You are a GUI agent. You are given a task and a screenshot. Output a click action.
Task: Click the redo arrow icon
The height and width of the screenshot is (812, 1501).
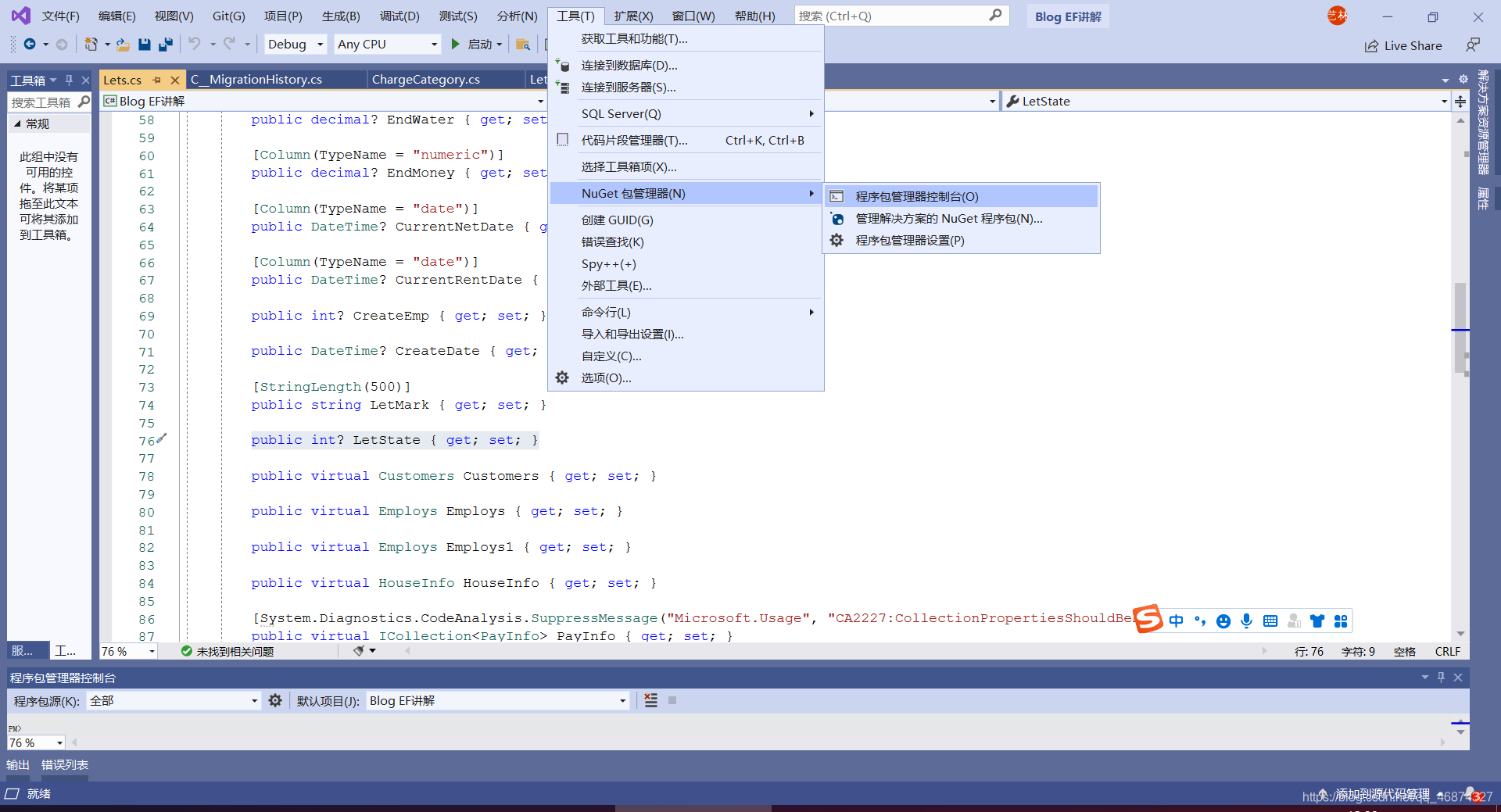pyautogui.click(x=229, y=44)
